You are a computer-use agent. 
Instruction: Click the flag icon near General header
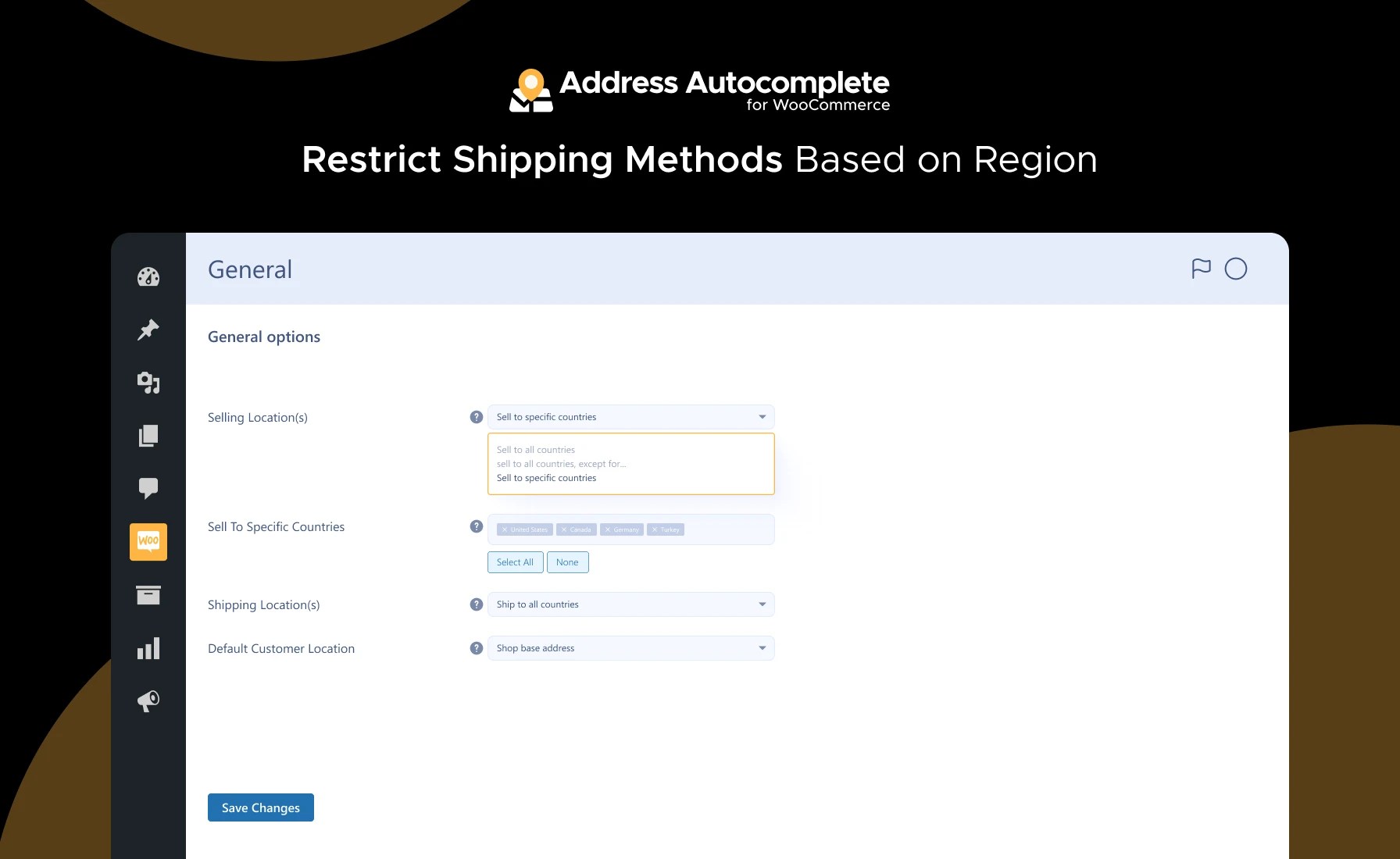click(x=1201, y=269)
